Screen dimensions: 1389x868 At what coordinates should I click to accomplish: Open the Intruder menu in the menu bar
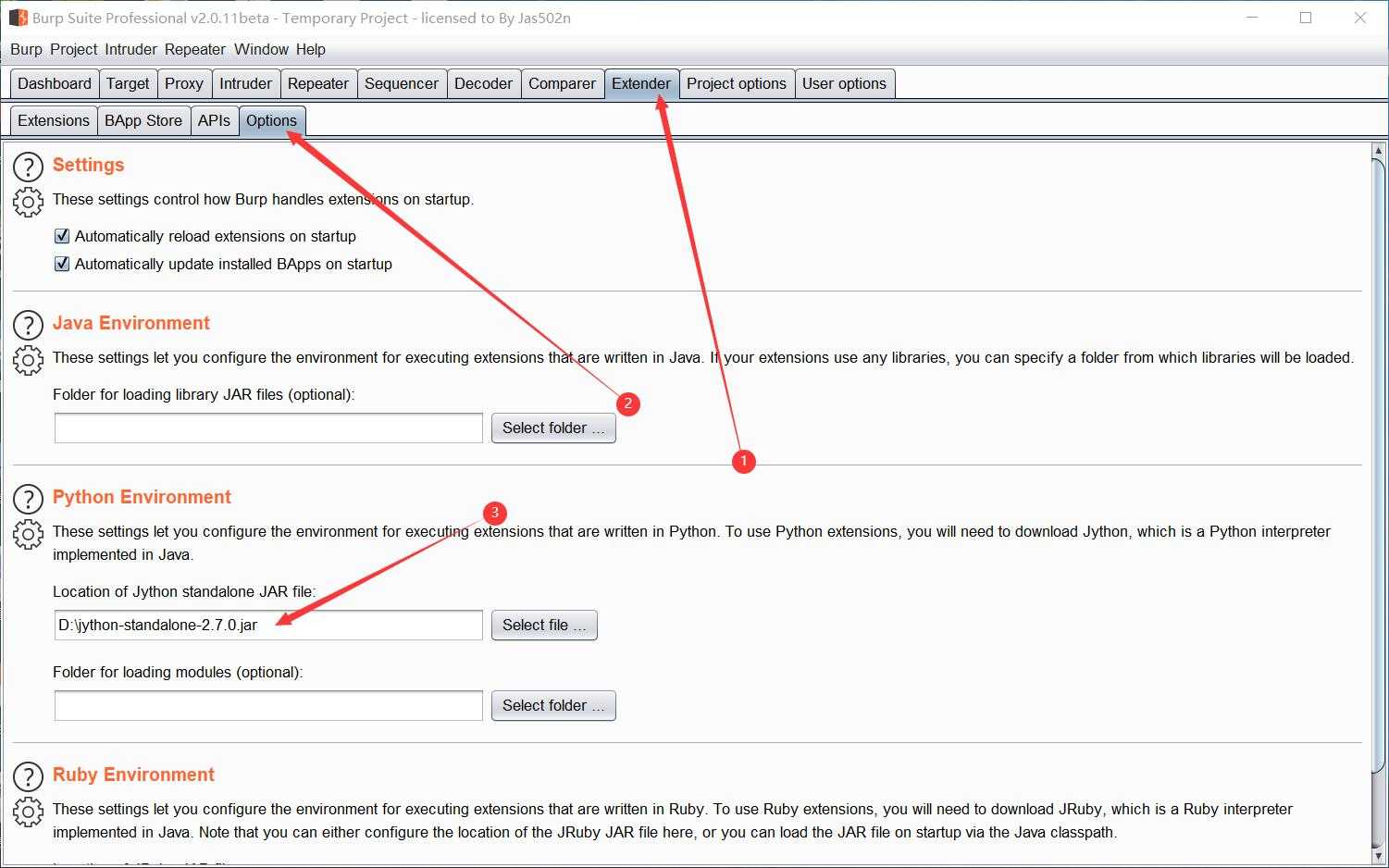pyautogui.click(x=132, y=49)
